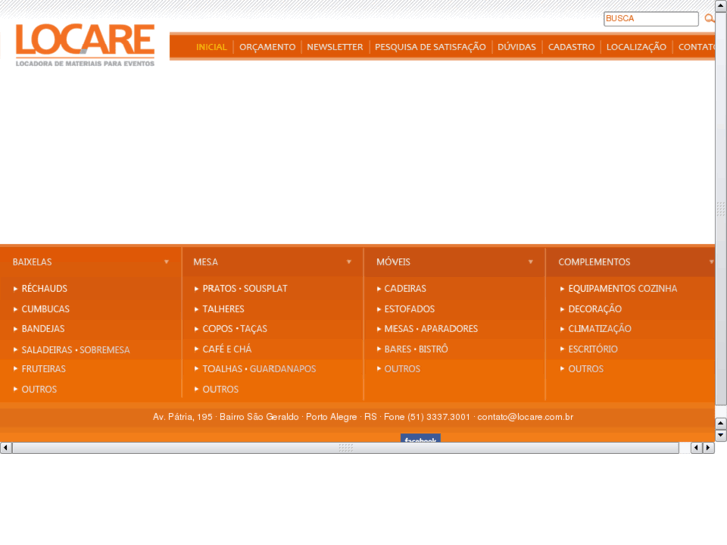The height and width of the screenshot is (545, 727).
Task: Click the vertical scrollbar up arrow at top
Action: coord(721,6)
